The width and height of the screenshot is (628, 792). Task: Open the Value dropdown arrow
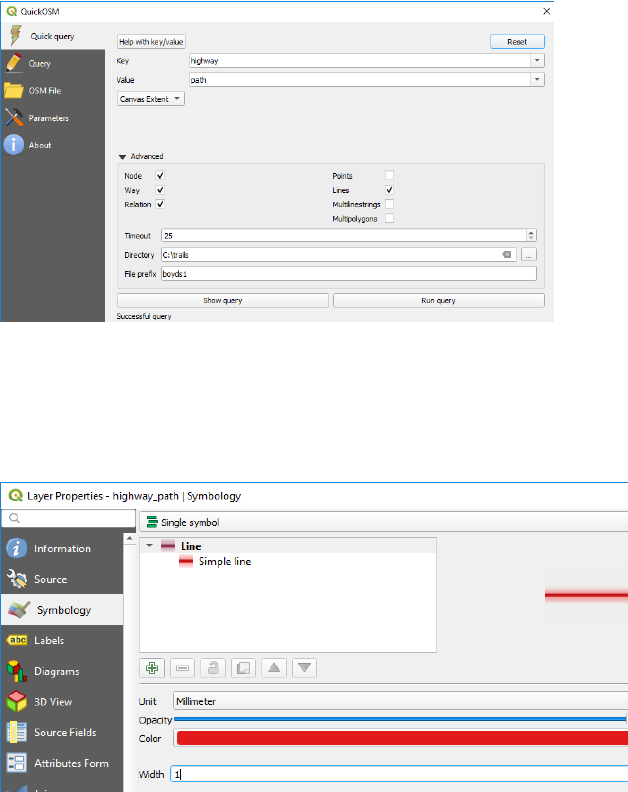click(x=537, y=80)
